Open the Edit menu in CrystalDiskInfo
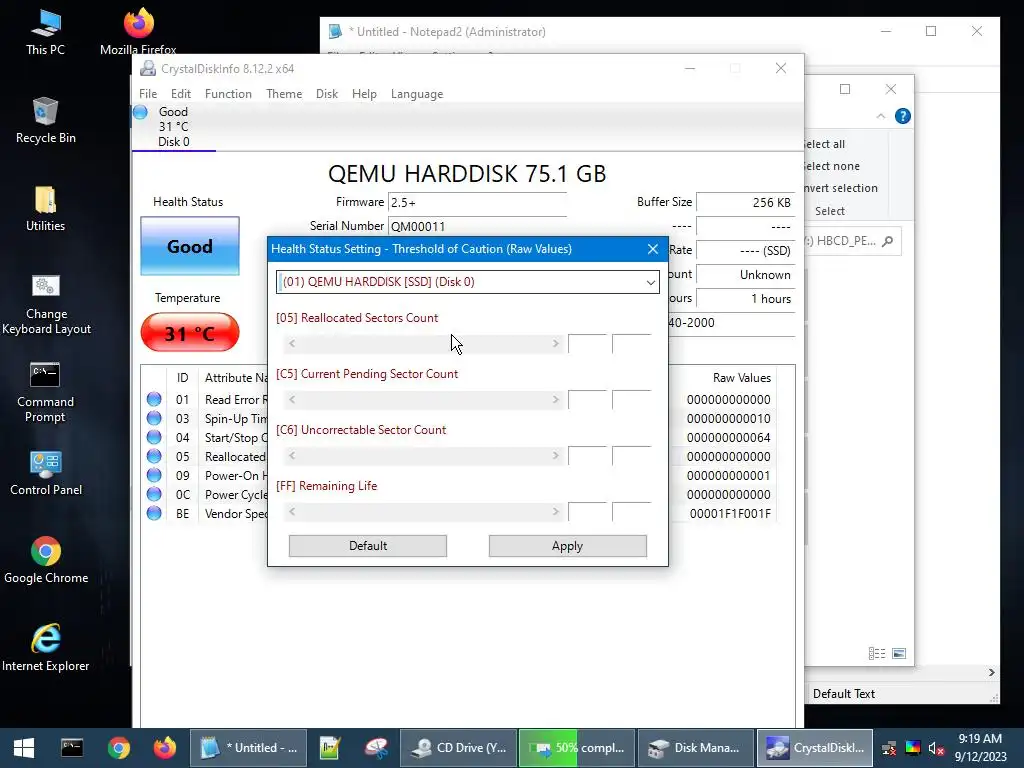The width and height of the screenshot is (1024, 768). (181, 94)
